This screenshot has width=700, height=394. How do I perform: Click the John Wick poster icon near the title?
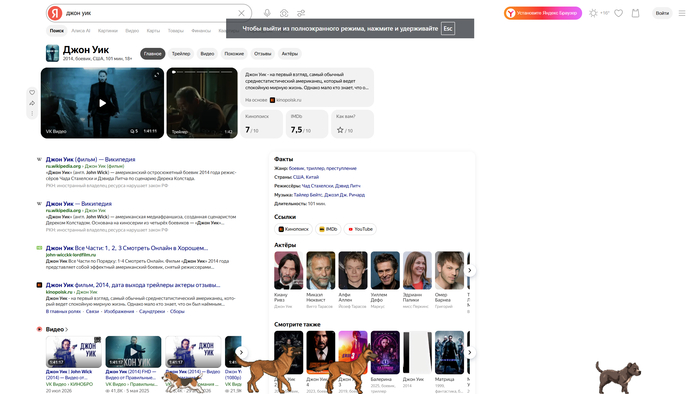point(52,53)
